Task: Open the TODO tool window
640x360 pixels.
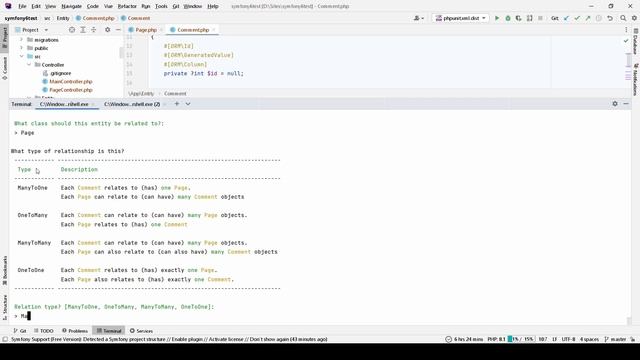Action: [x=43, y=331]
